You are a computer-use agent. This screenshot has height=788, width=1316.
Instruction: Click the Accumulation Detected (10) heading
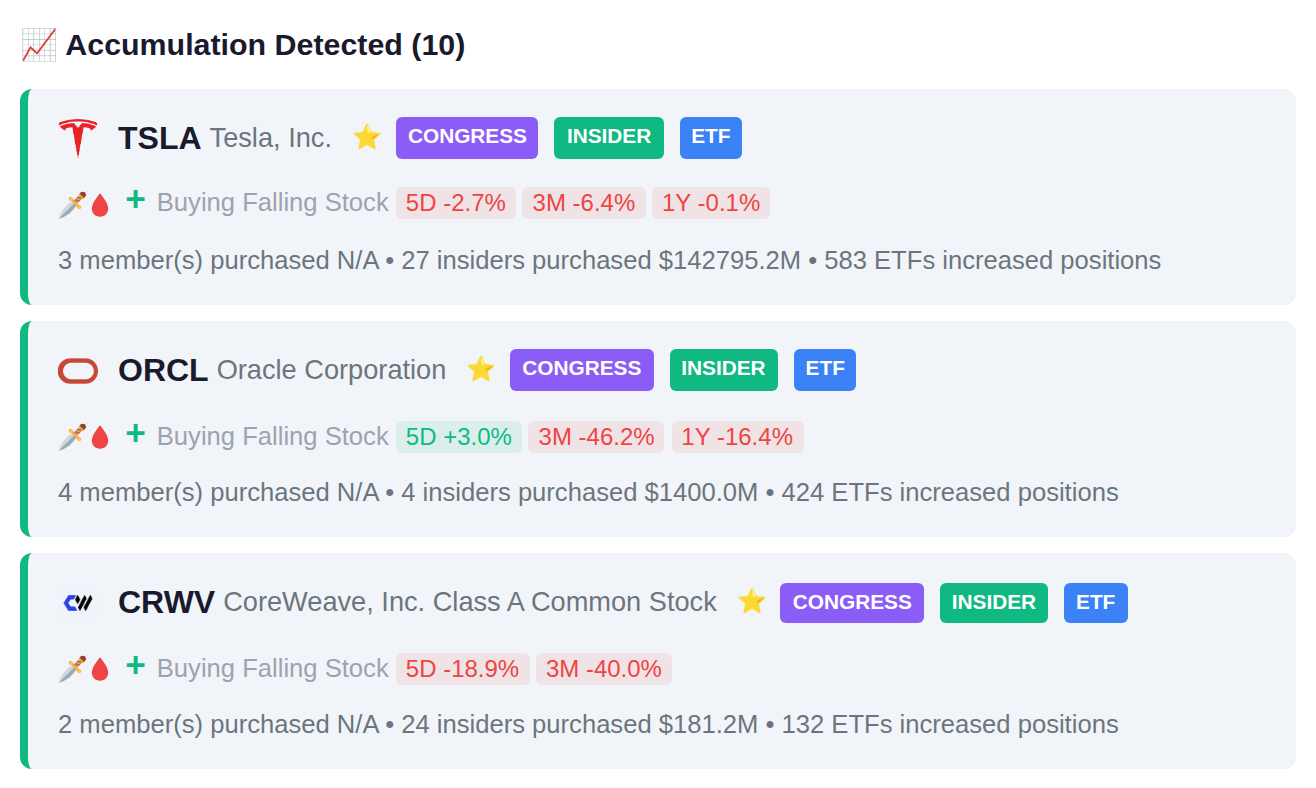[x=265, y=45]
